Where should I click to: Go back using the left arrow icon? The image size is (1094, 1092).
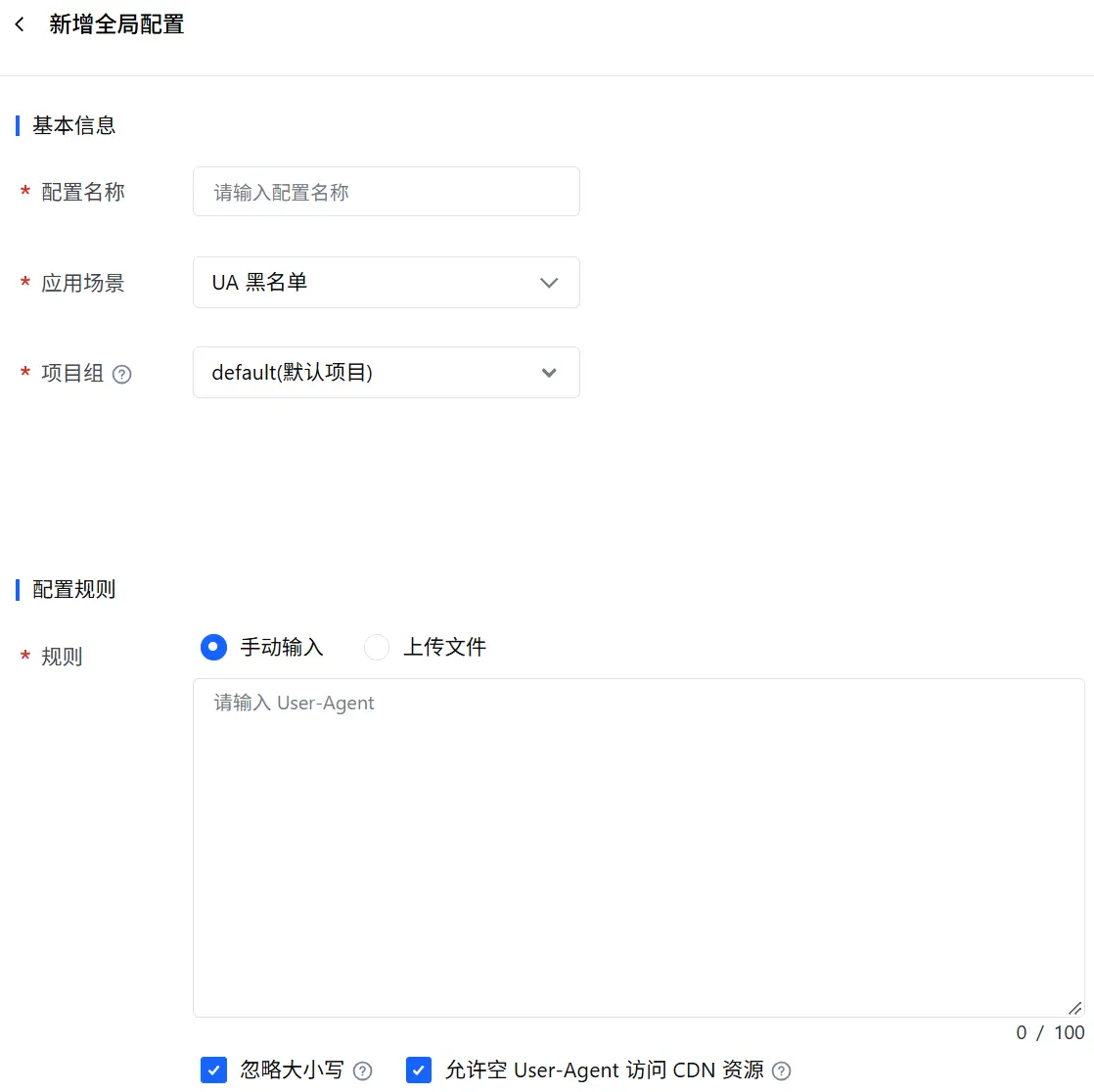20,24
